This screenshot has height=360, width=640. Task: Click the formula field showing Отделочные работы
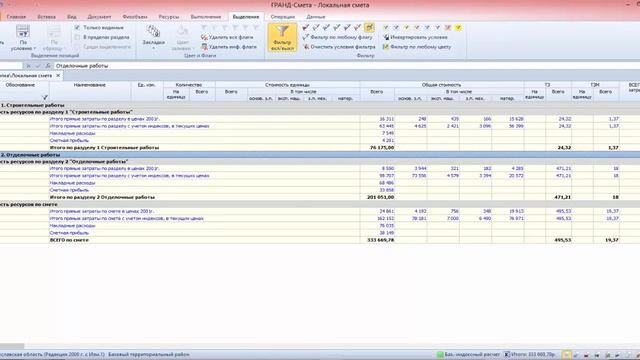point(346,66)
